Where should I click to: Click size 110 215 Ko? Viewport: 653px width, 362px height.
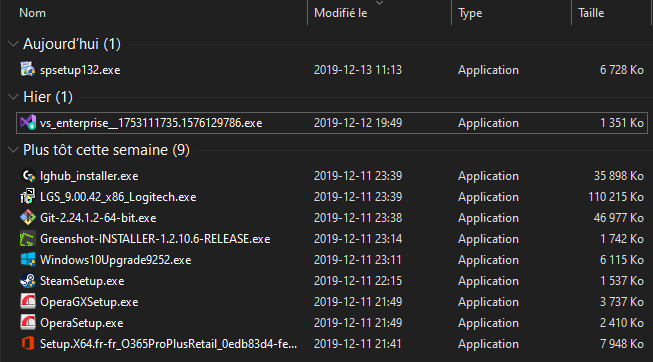(x=616, y=197)
